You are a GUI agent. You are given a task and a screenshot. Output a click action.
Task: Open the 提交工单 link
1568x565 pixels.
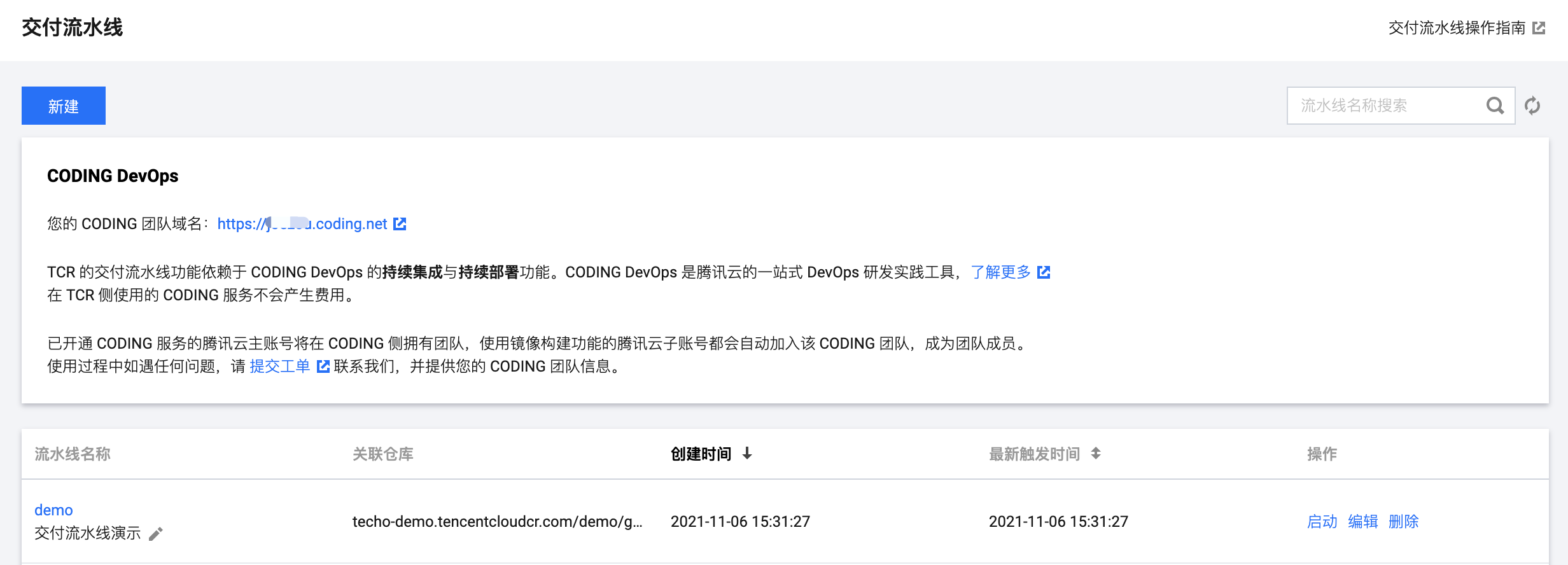tap(280, 366)
